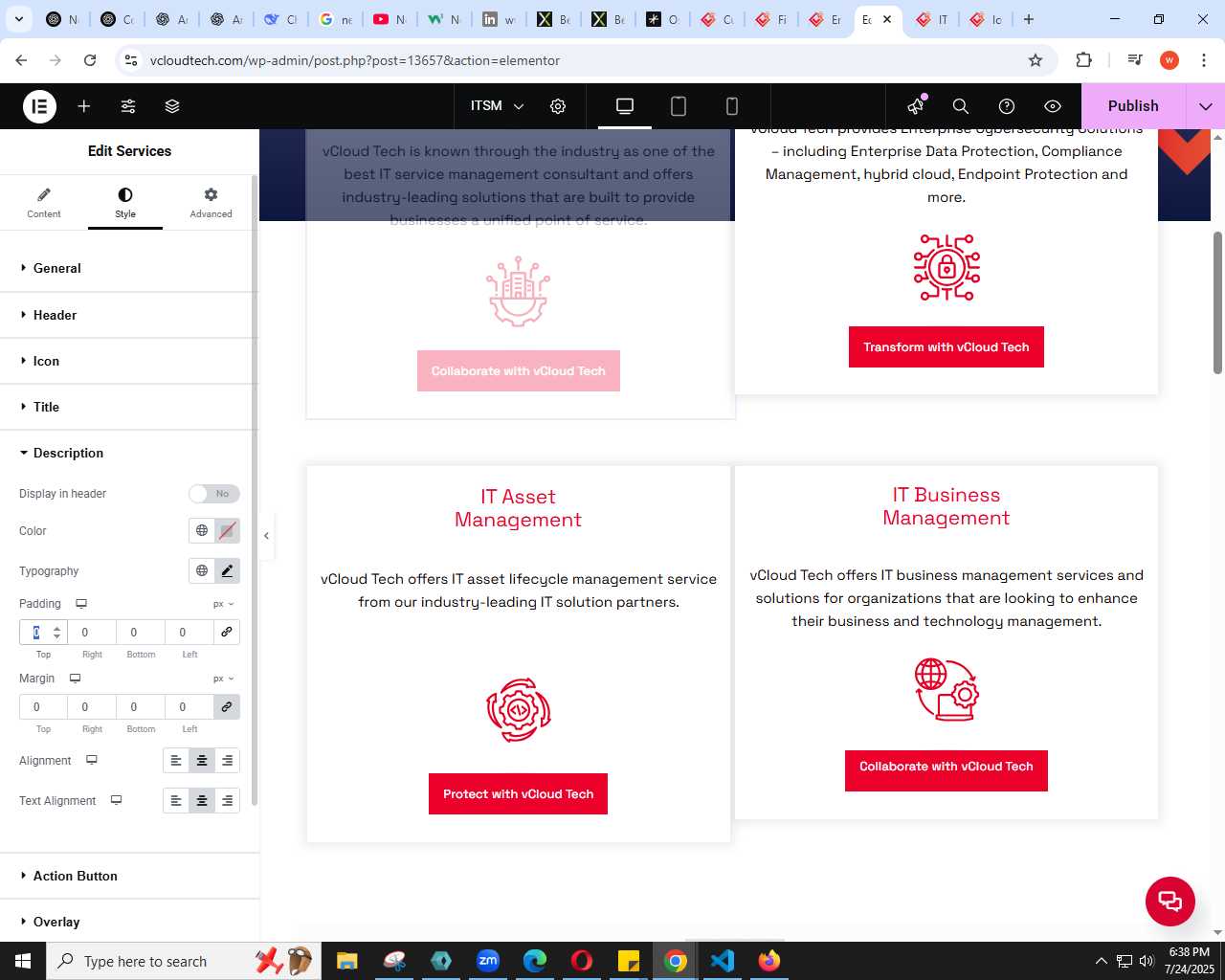The height and width of the screenshot is (980, 1225).
Task: Open Publish options dropdown arrow
Action: click(1206, 106)
